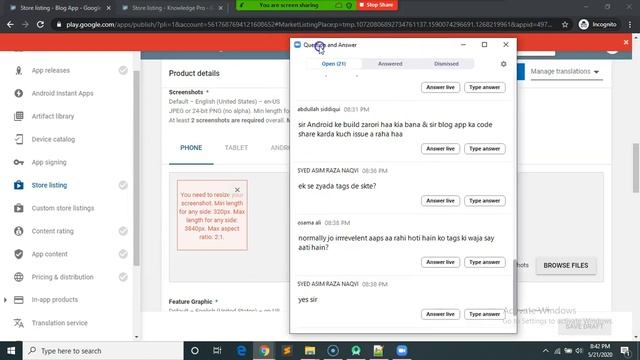Click the Translation service icon
The image size is (640, 360).
[18, 323]
